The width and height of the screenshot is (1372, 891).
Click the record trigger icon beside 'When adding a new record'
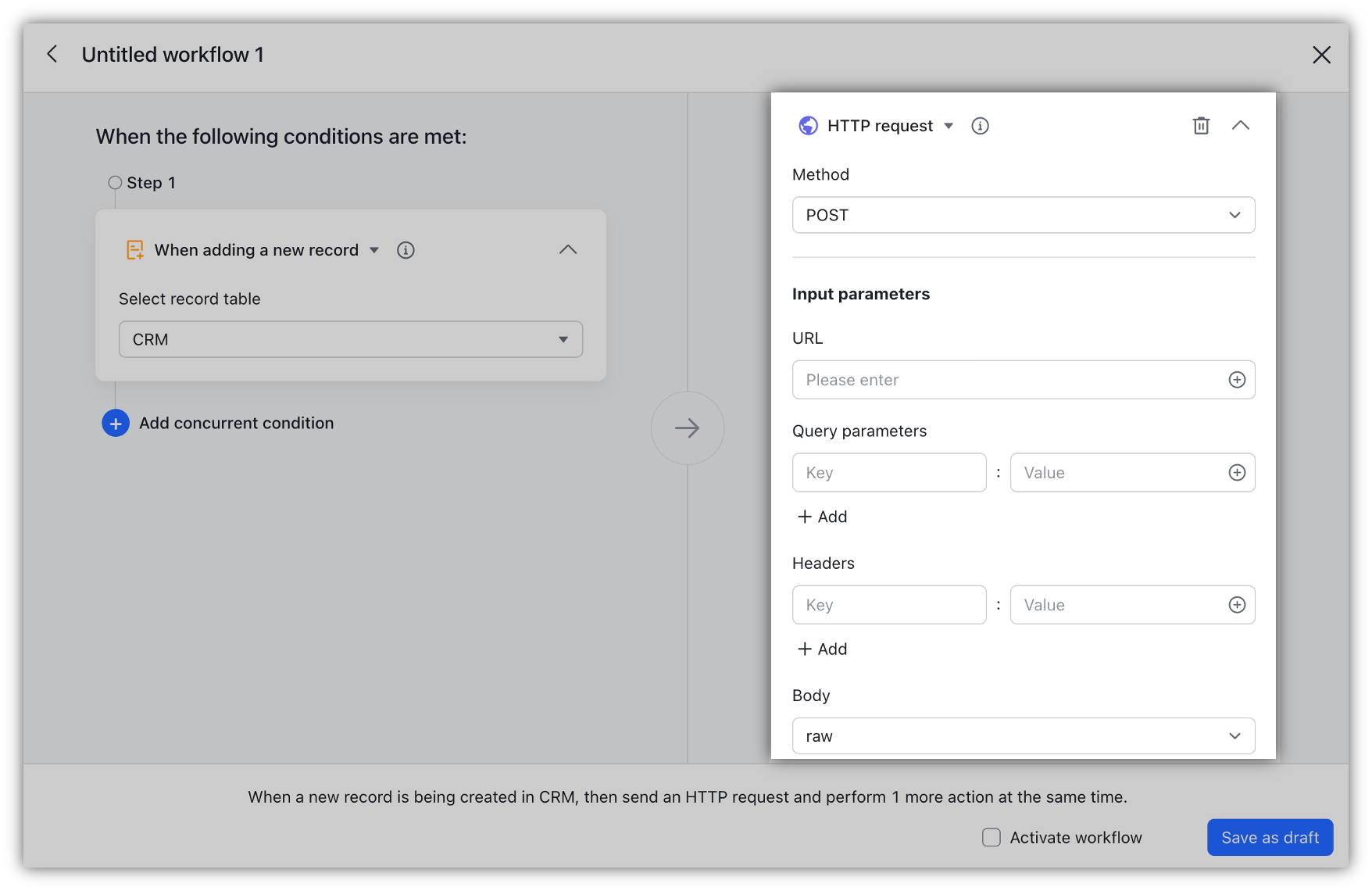point(135,250)
